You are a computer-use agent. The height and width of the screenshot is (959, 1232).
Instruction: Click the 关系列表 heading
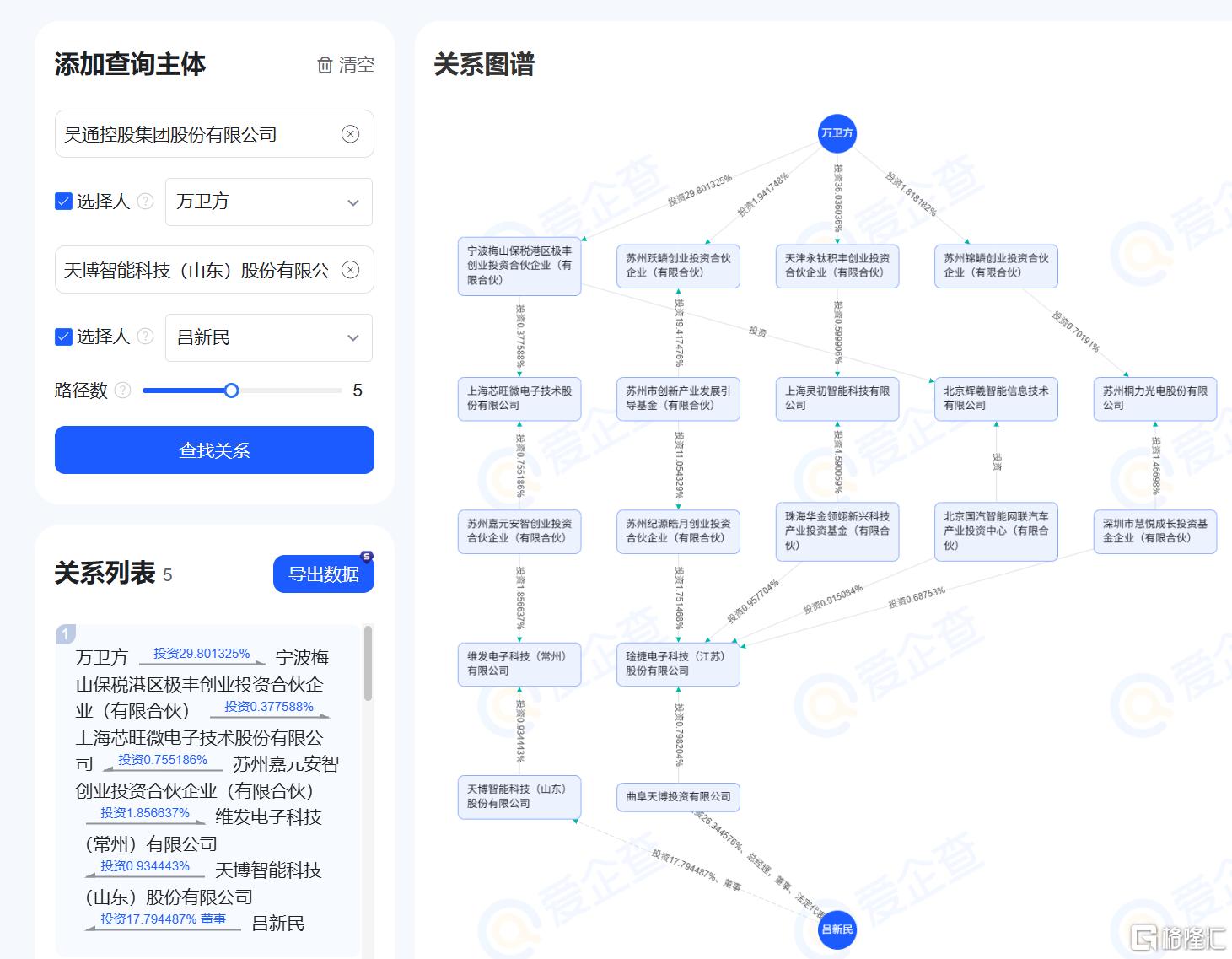tap(105, 574)
